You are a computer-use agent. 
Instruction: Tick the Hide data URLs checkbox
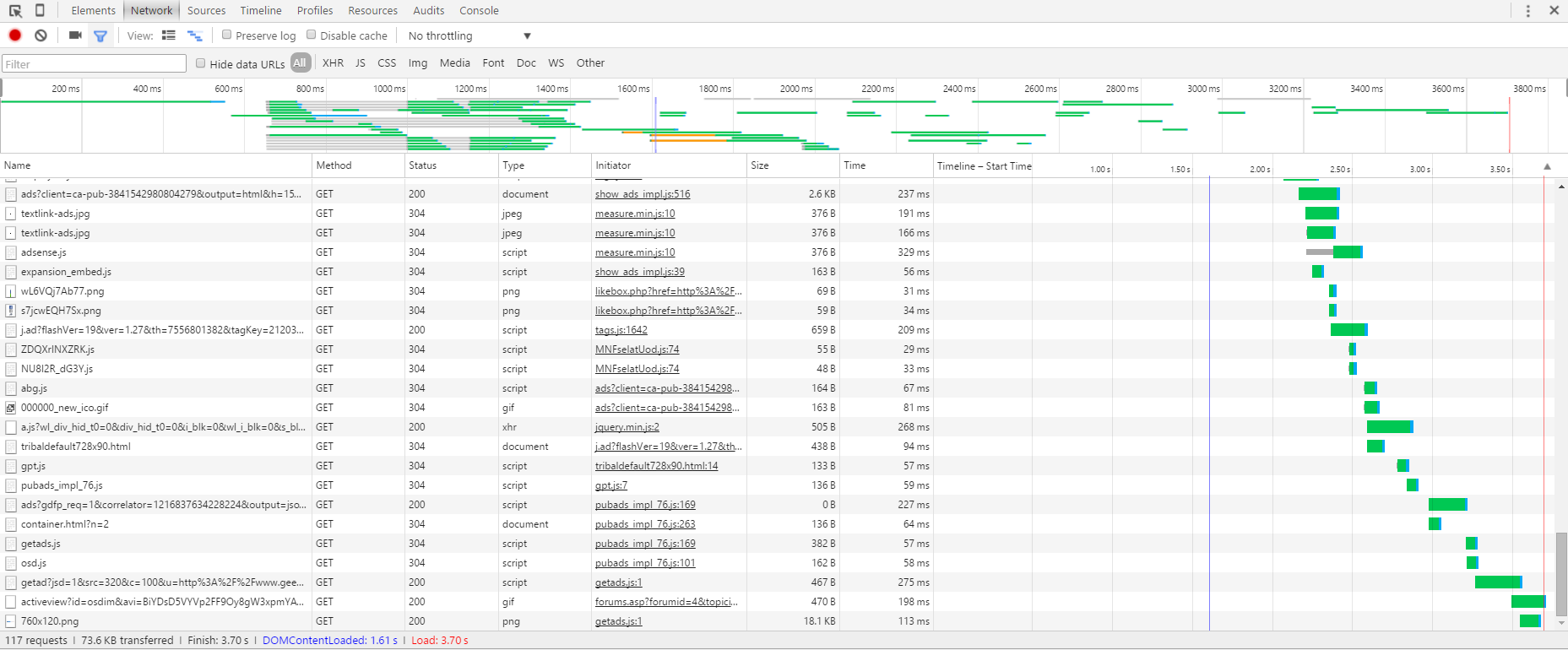coord(201,63)
